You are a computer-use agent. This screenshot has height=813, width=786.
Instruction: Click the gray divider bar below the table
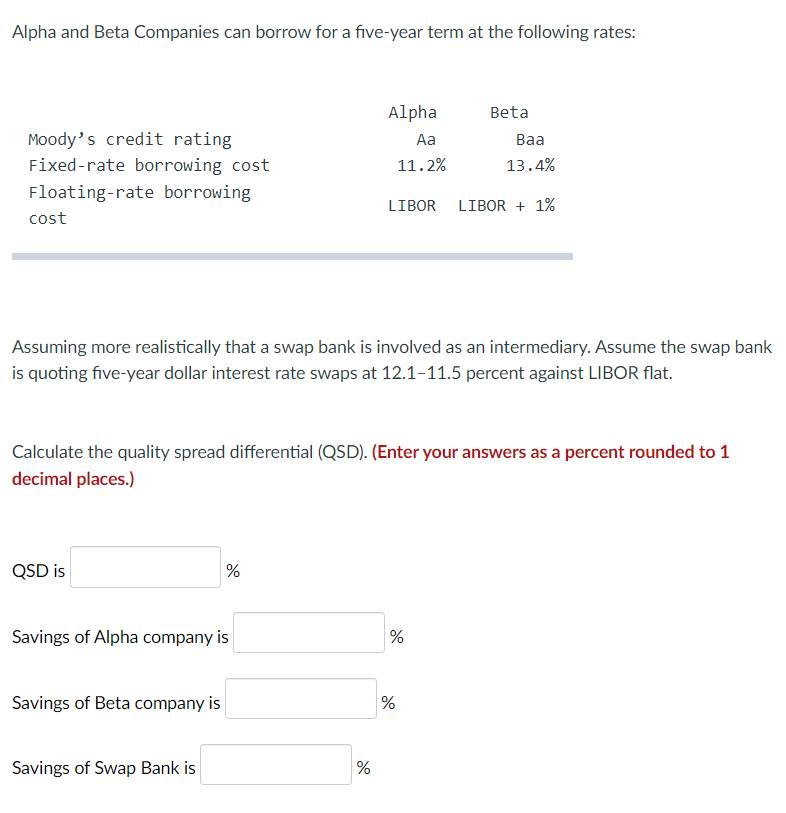click(291, 256)
